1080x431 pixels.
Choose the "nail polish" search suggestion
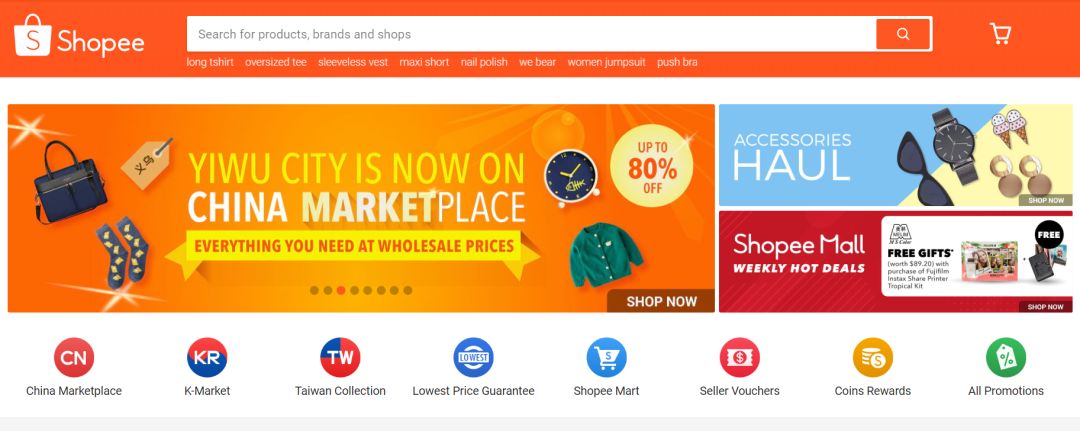484,62
